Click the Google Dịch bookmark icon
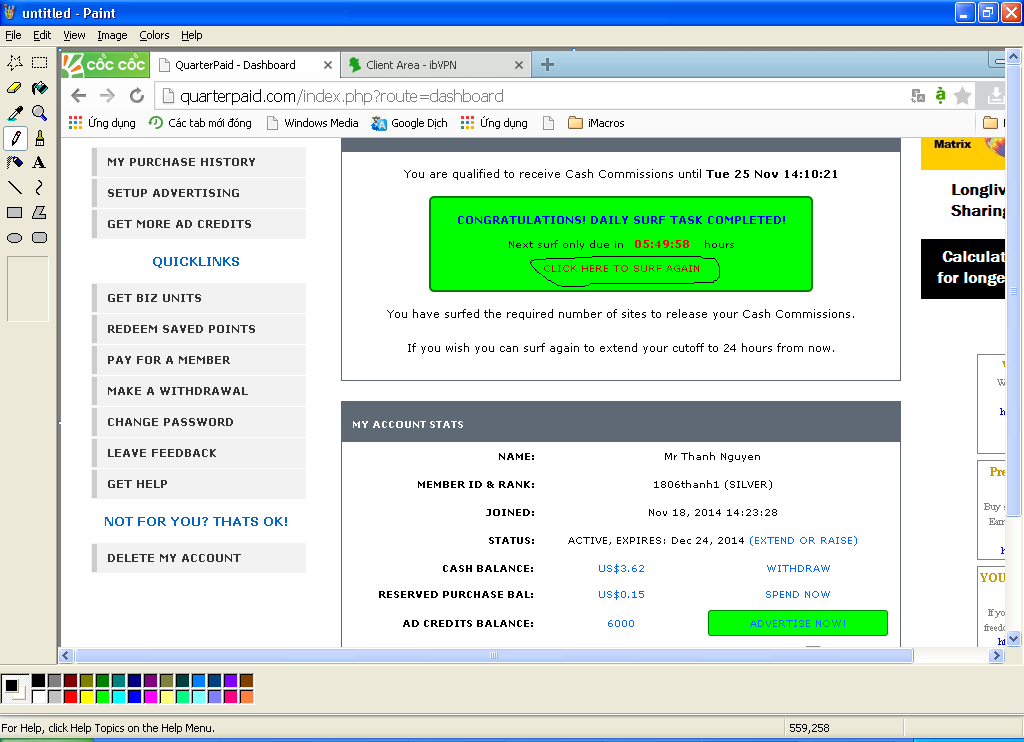The height and width of the screenshot is (742, 1024). pyautogui.click(x=379, y=123)
